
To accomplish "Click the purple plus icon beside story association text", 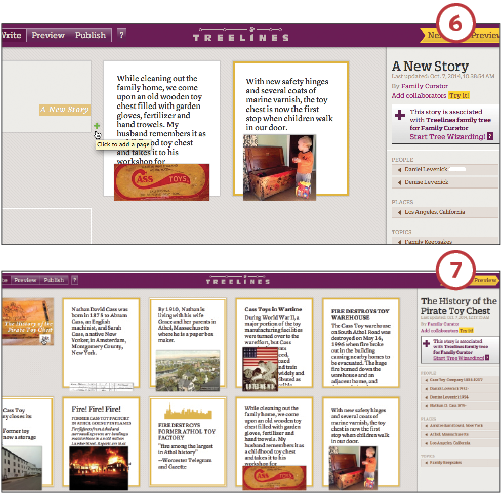I will 400,115.
